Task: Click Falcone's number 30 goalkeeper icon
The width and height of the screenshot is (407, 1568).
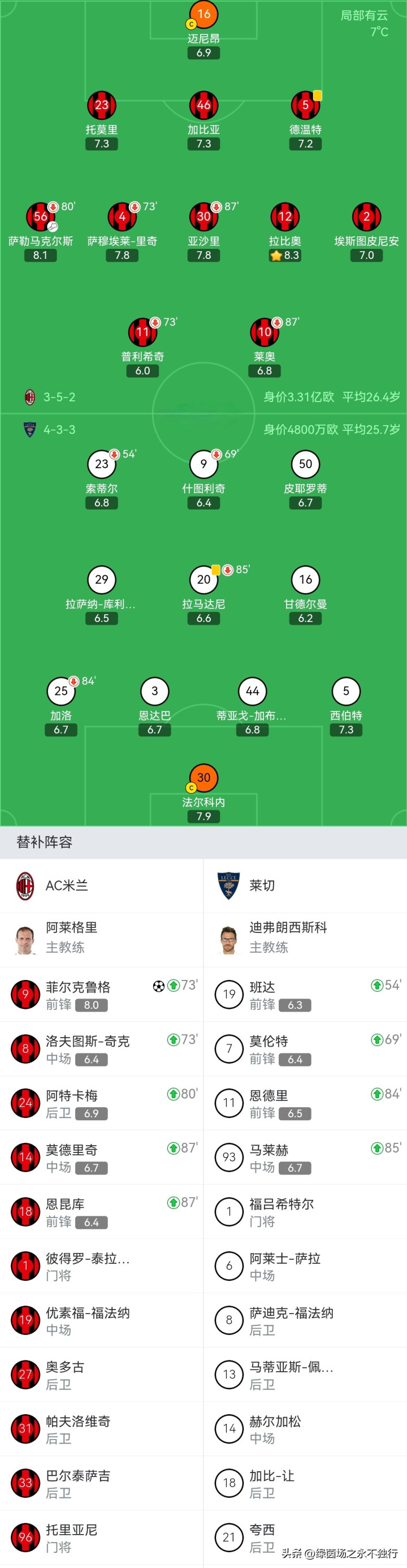Action: [x=204, y=777]
